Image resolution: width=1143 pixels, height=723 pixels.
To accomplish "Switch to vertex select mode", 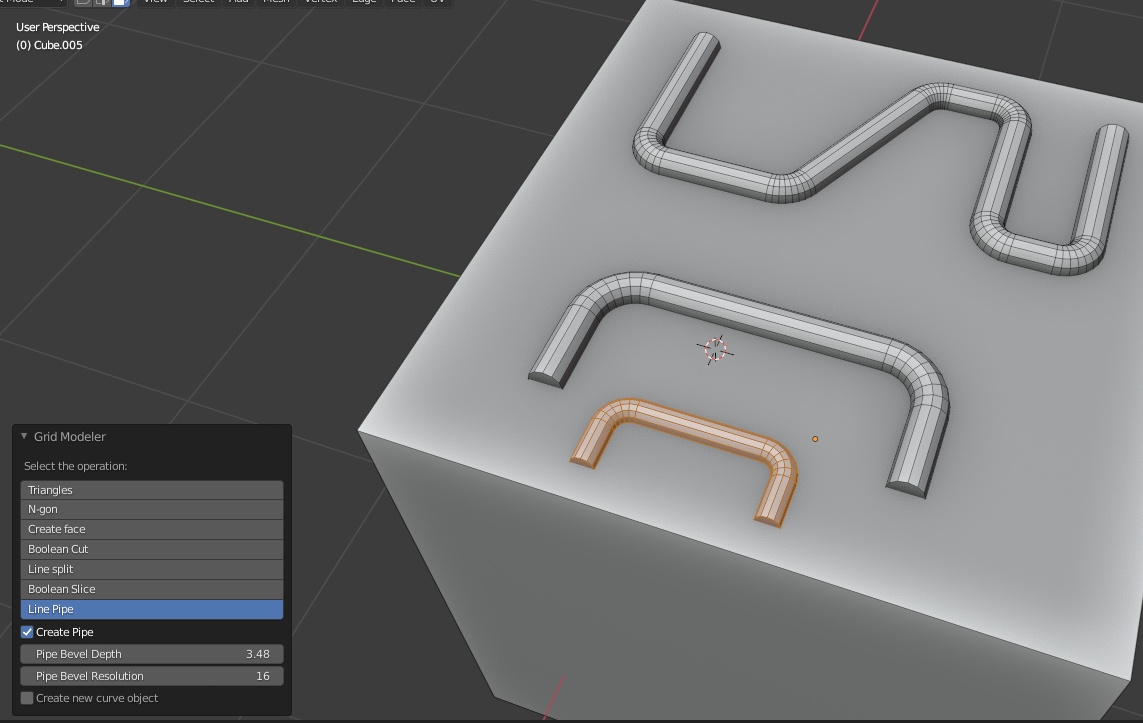I will (85, 3).
